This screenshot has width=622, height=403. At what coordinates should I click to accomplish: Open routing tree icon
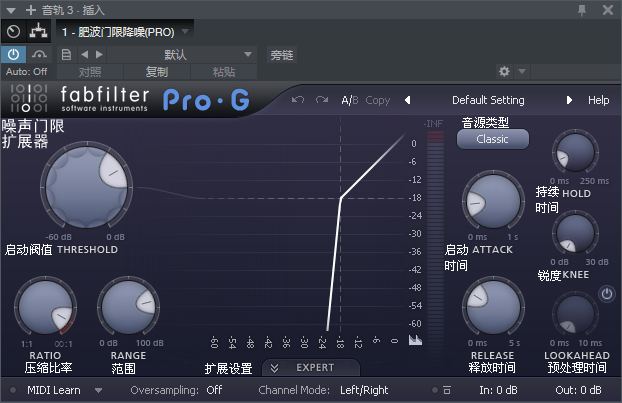[x=38, y=31]
